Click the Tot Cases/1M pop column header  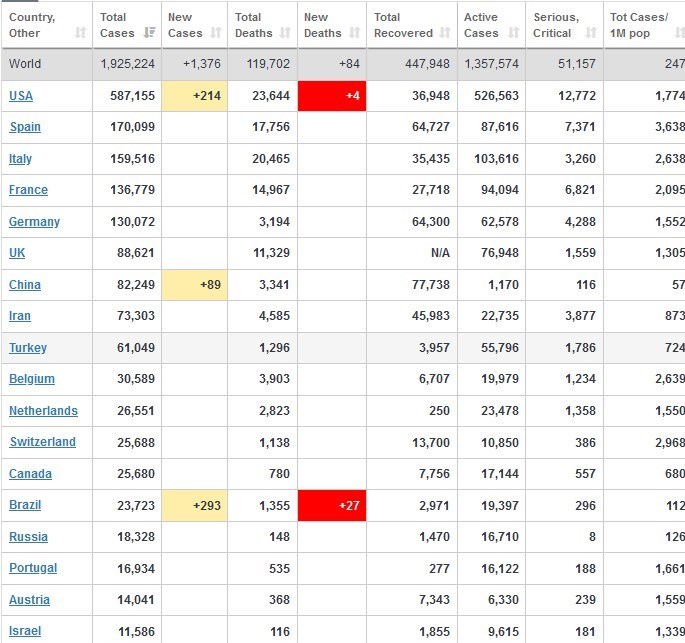pos(640,25)
